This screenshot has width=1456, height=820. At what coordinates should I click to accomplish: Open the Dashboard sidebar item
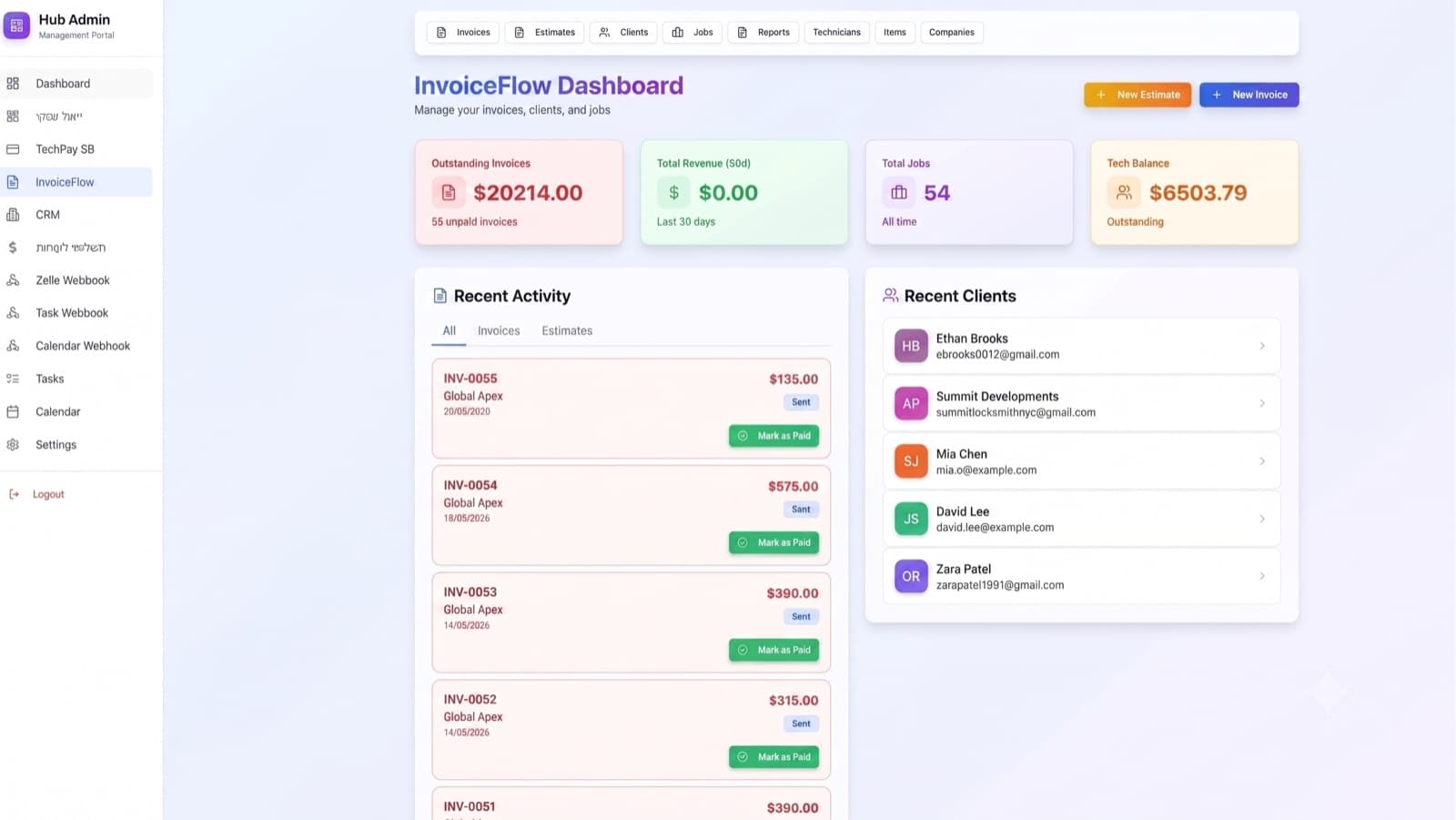76,84
